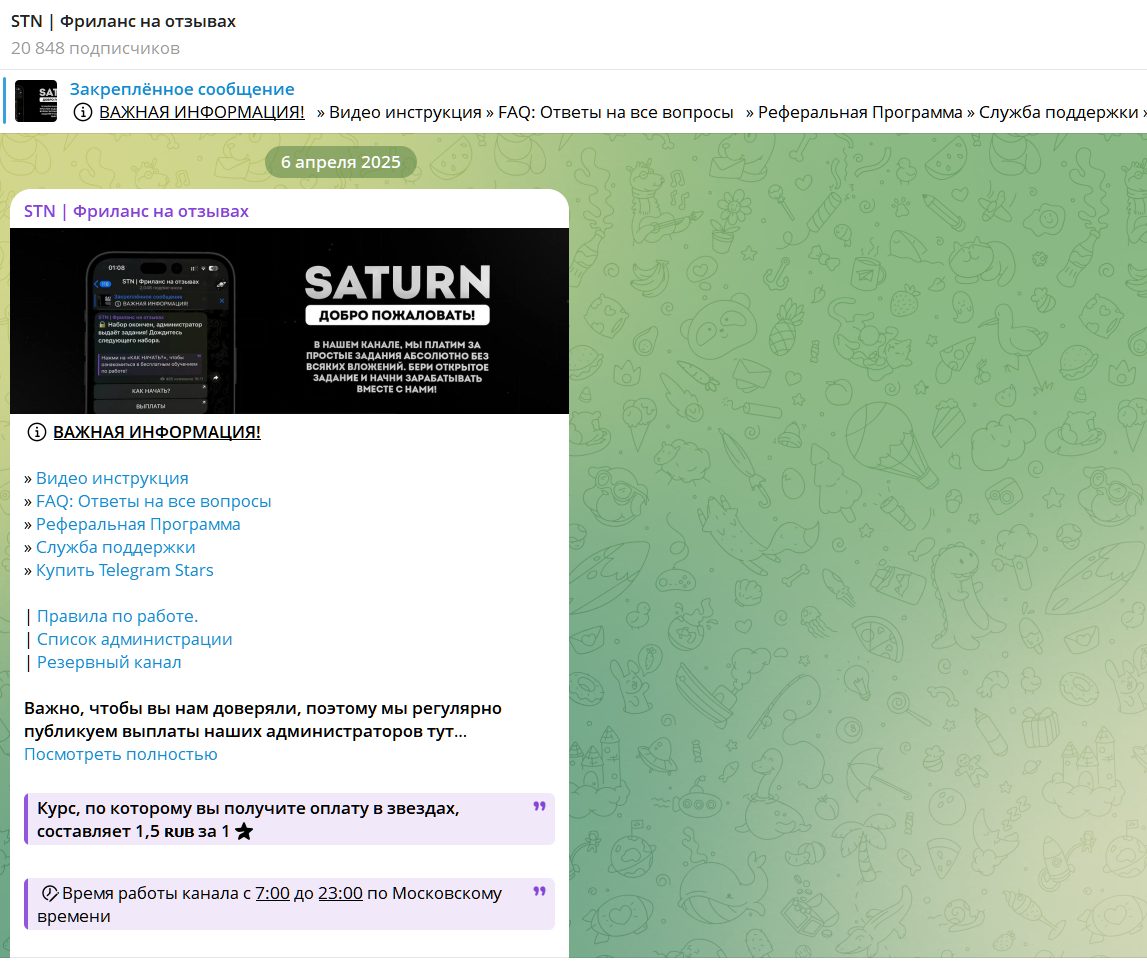Open the 'Купить Telegram Stars' link
This screenshot has width=1147, height=972.
click(124, 570)
